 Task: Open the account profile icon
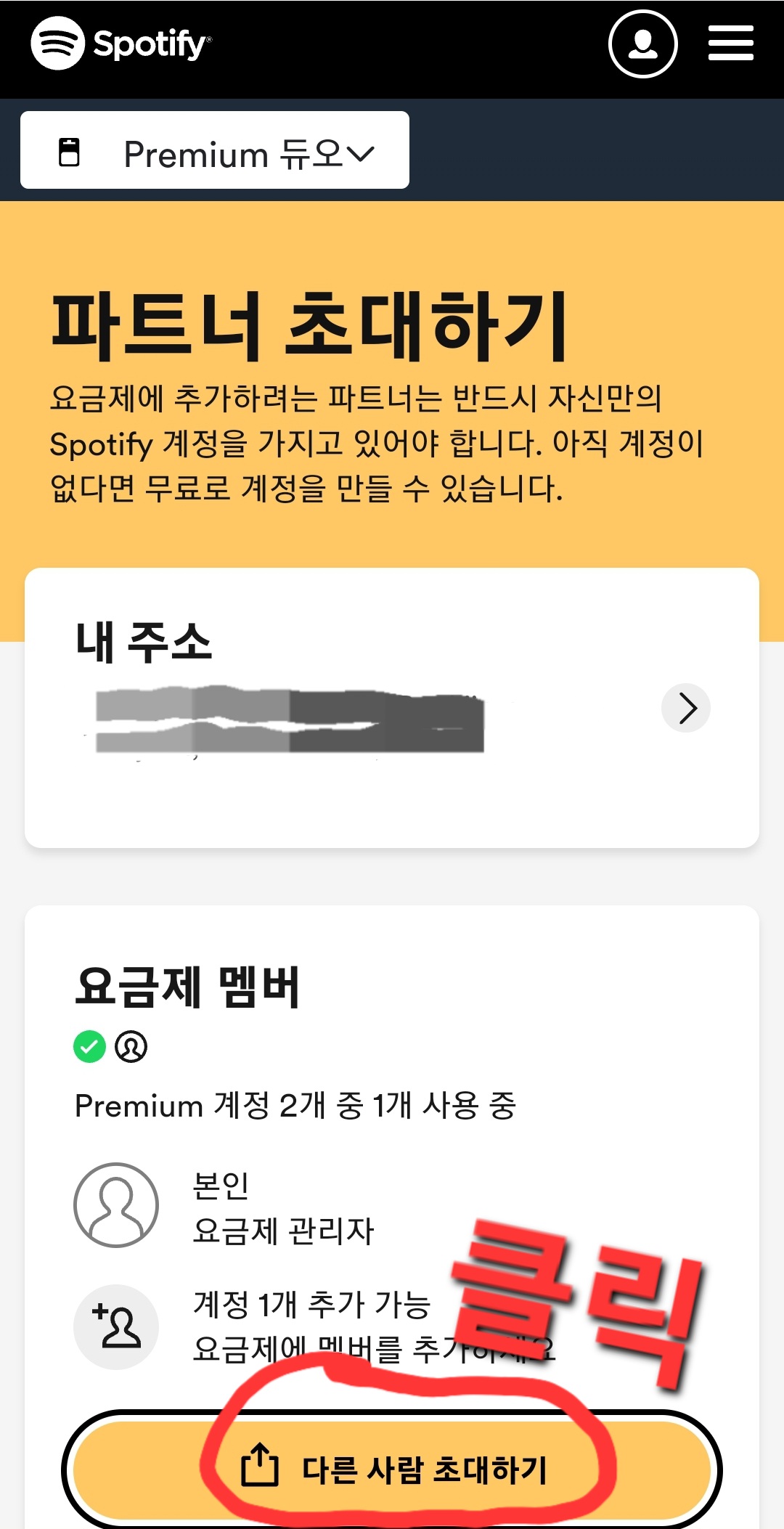(x=642, y=44)
